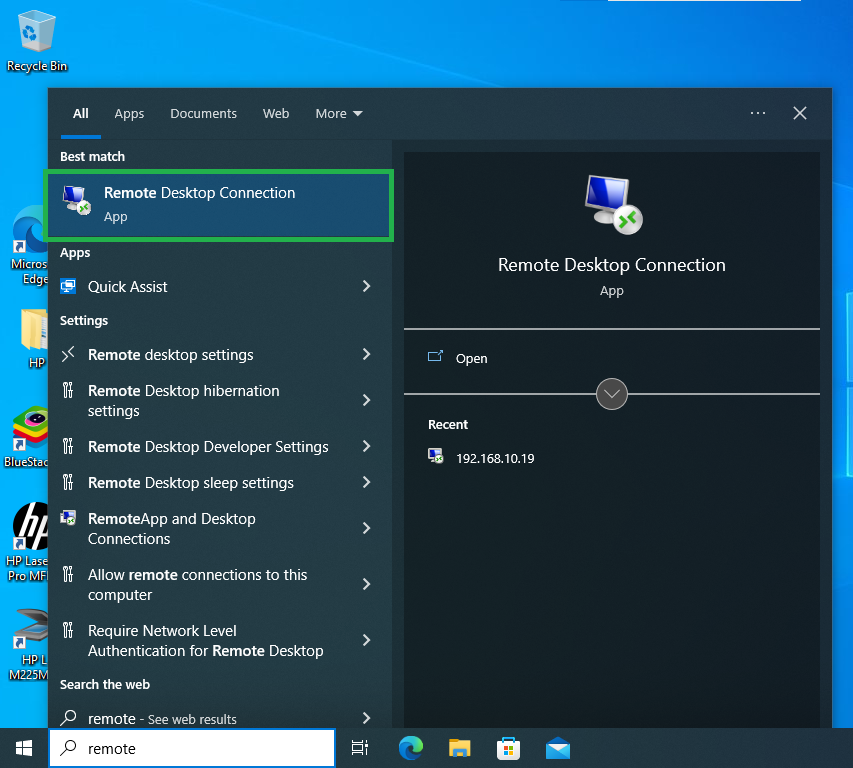
Task: Click the circular chevron to expand details
Action: 612,394
